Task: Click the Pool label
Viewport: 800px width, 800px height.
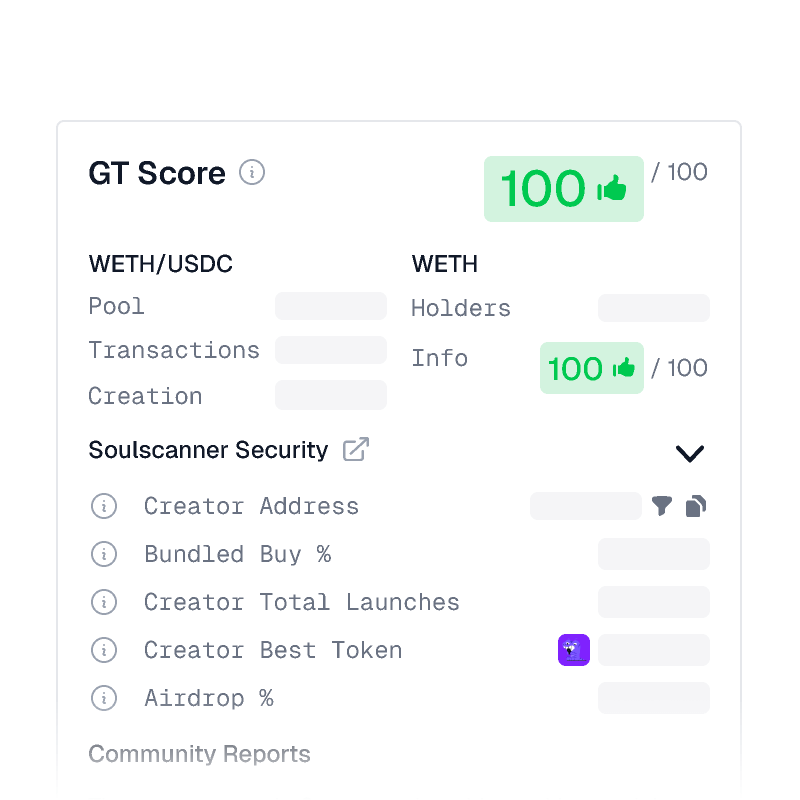Action: click(117, 306)
